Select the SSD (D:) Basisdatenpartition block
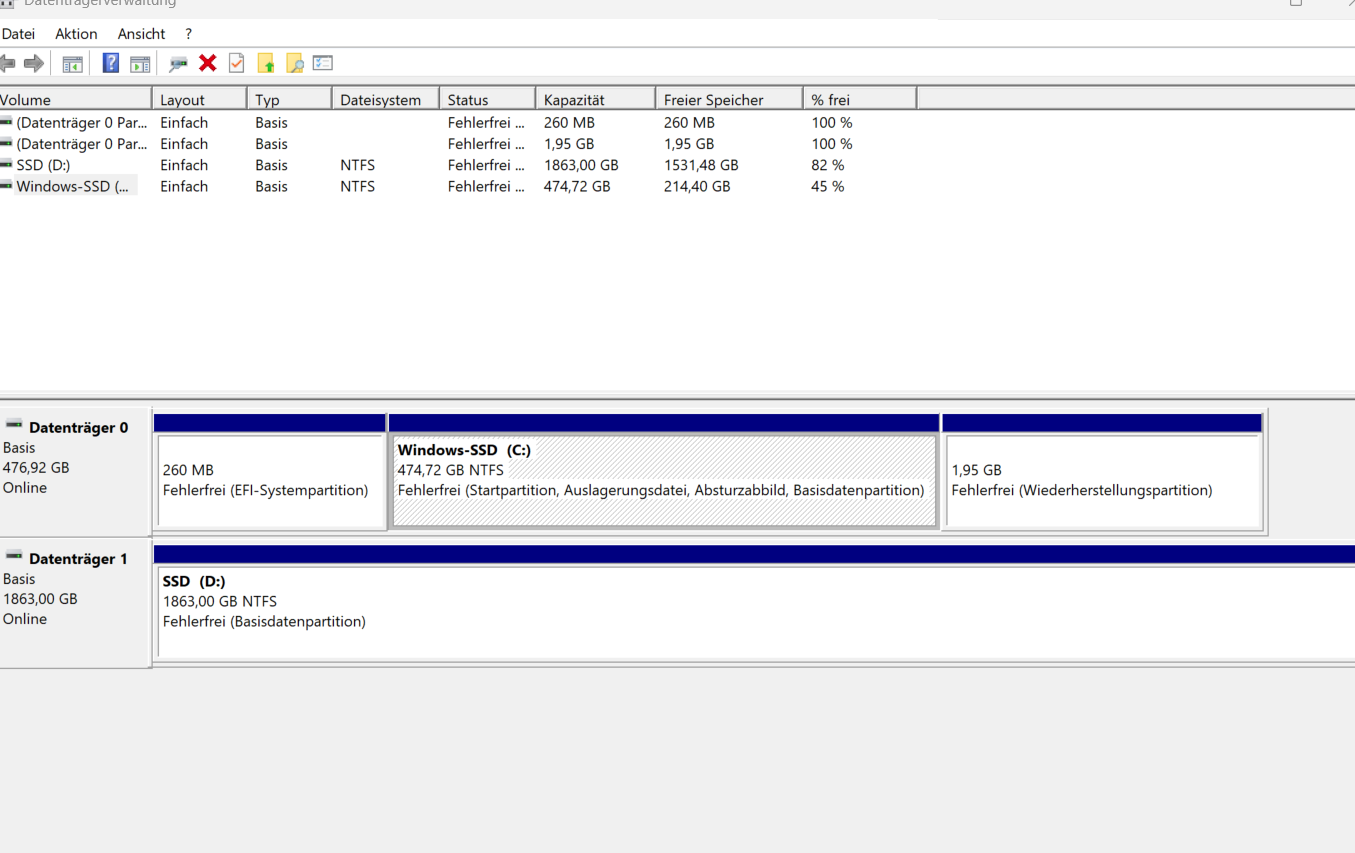This screenshot has height=853, width=1355. 756,613
